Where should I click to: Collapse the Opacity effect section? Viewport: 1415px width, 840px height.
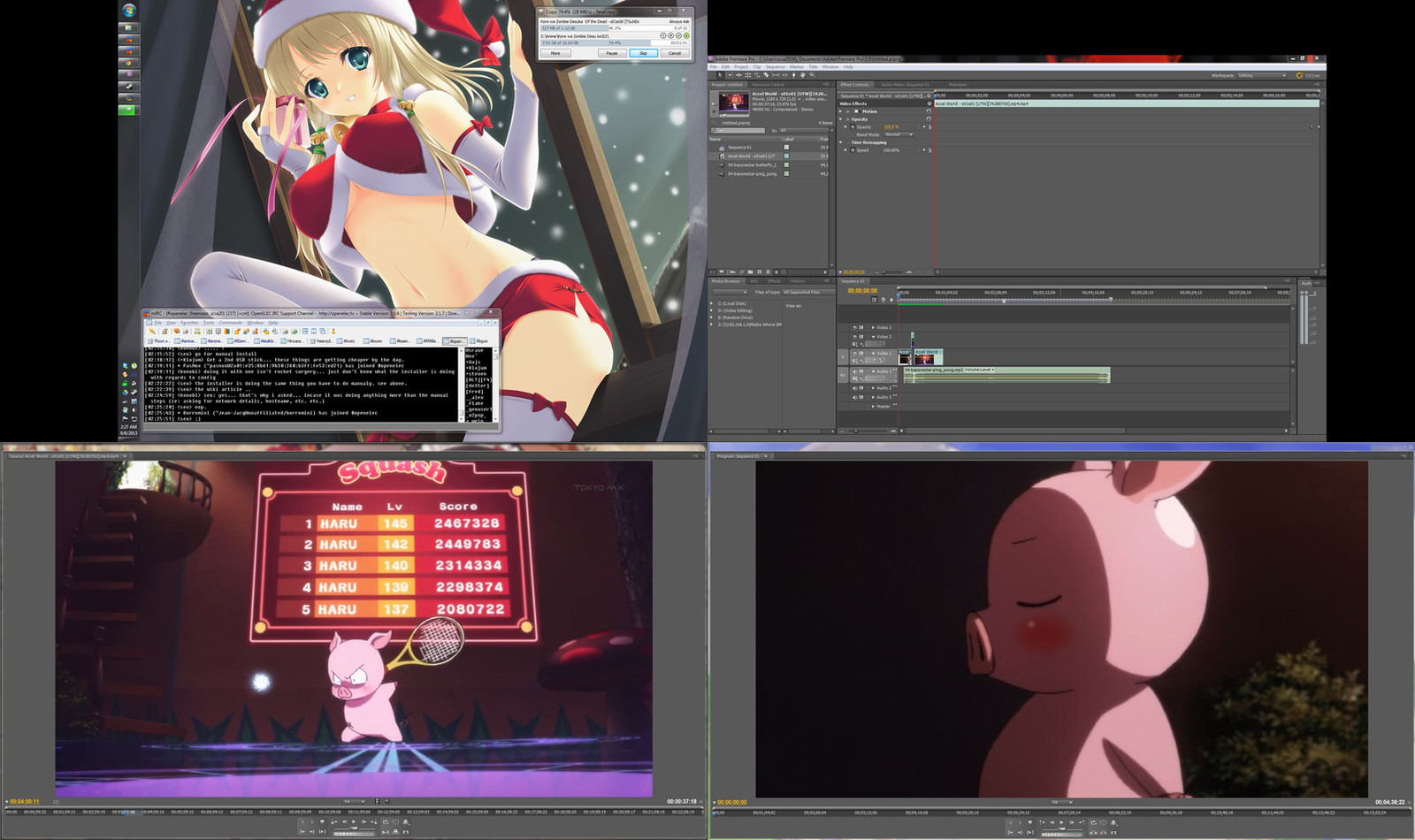point(840,119)
